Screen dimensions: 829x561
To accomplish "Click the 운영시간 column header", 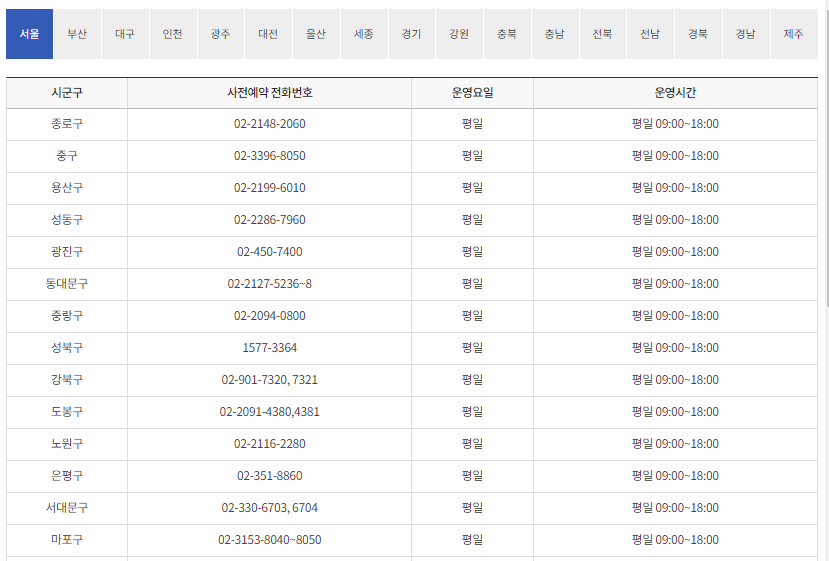I will pos(675,93).
